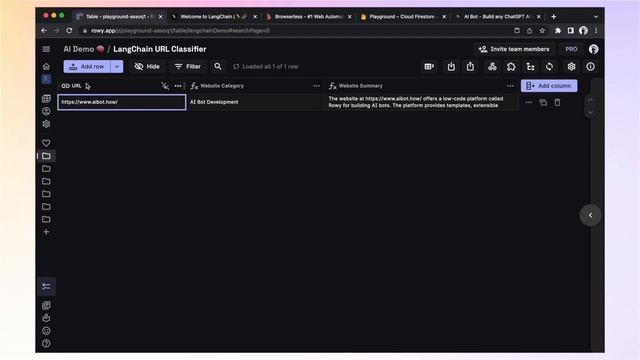Click the smiley feedback icon in sidebar
640x360 pixels.
point(46,331)
